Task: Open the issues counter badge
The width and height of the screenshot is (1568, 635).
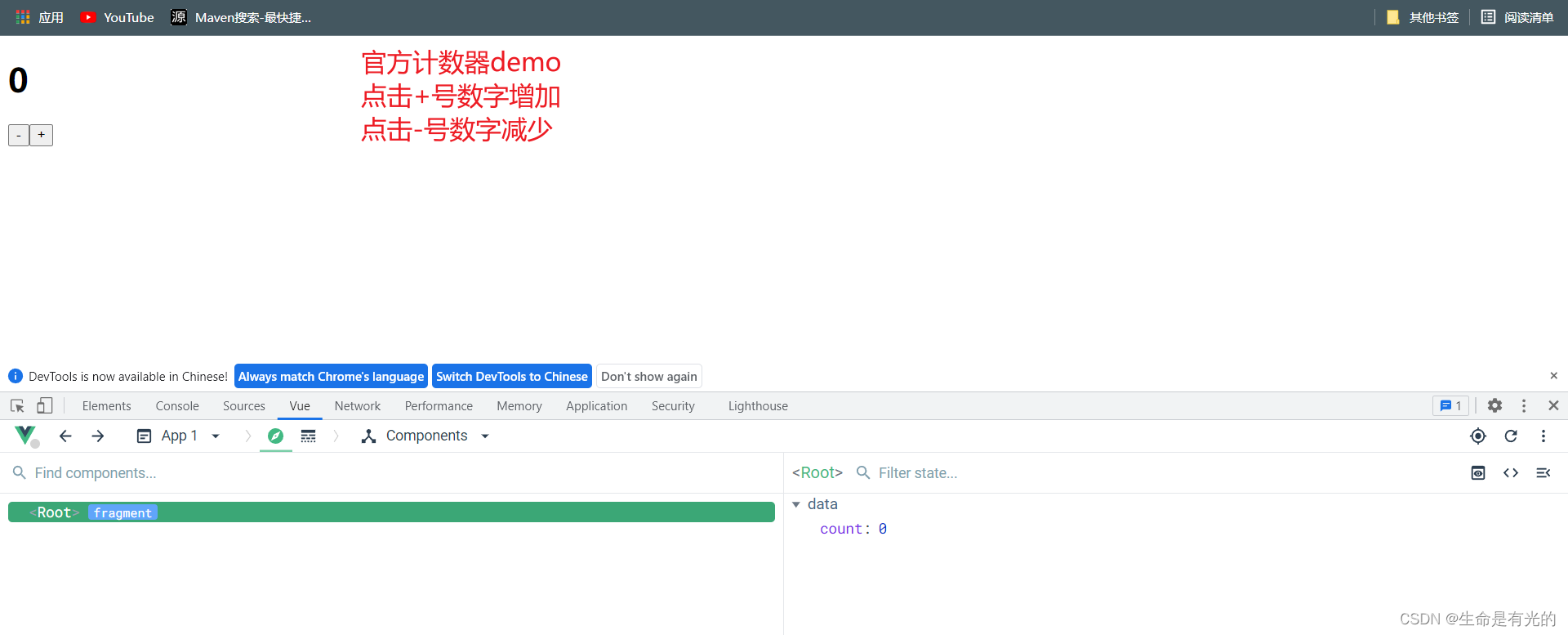Action: [1450, 405]
